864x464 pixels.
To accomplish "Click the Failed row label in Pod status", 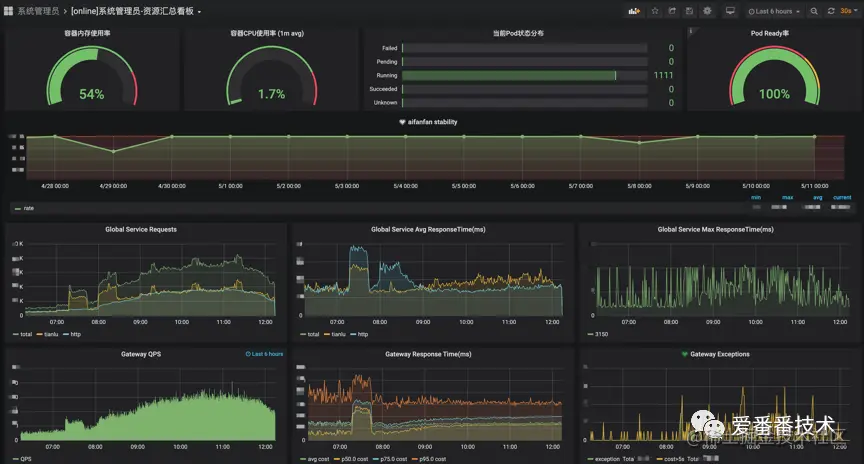I will click(390, 48).
